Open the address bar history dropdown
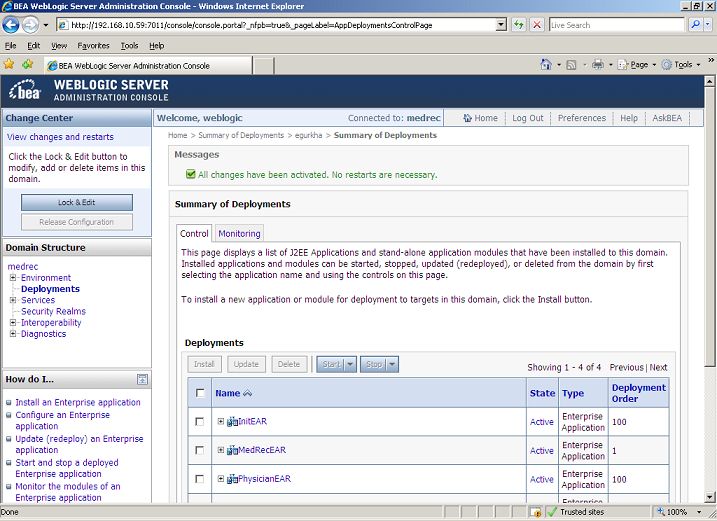Viewport: 717px width, 521px height. click(x=501, y=25)
